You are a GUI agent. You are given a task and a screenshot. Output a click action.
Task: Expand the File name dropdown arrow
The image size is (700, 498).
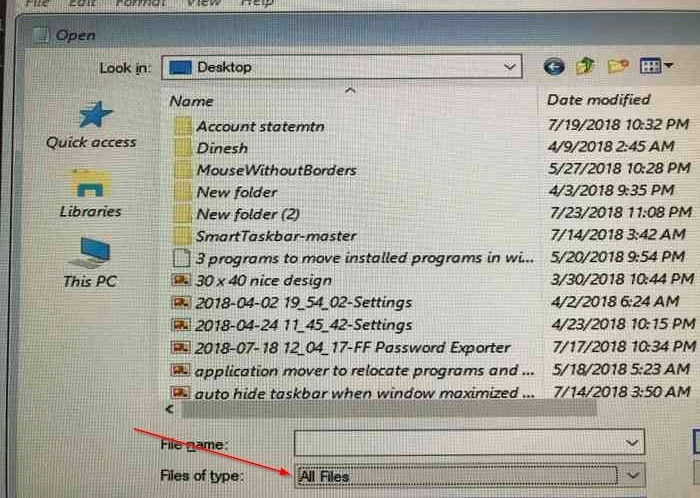[632, 443]
